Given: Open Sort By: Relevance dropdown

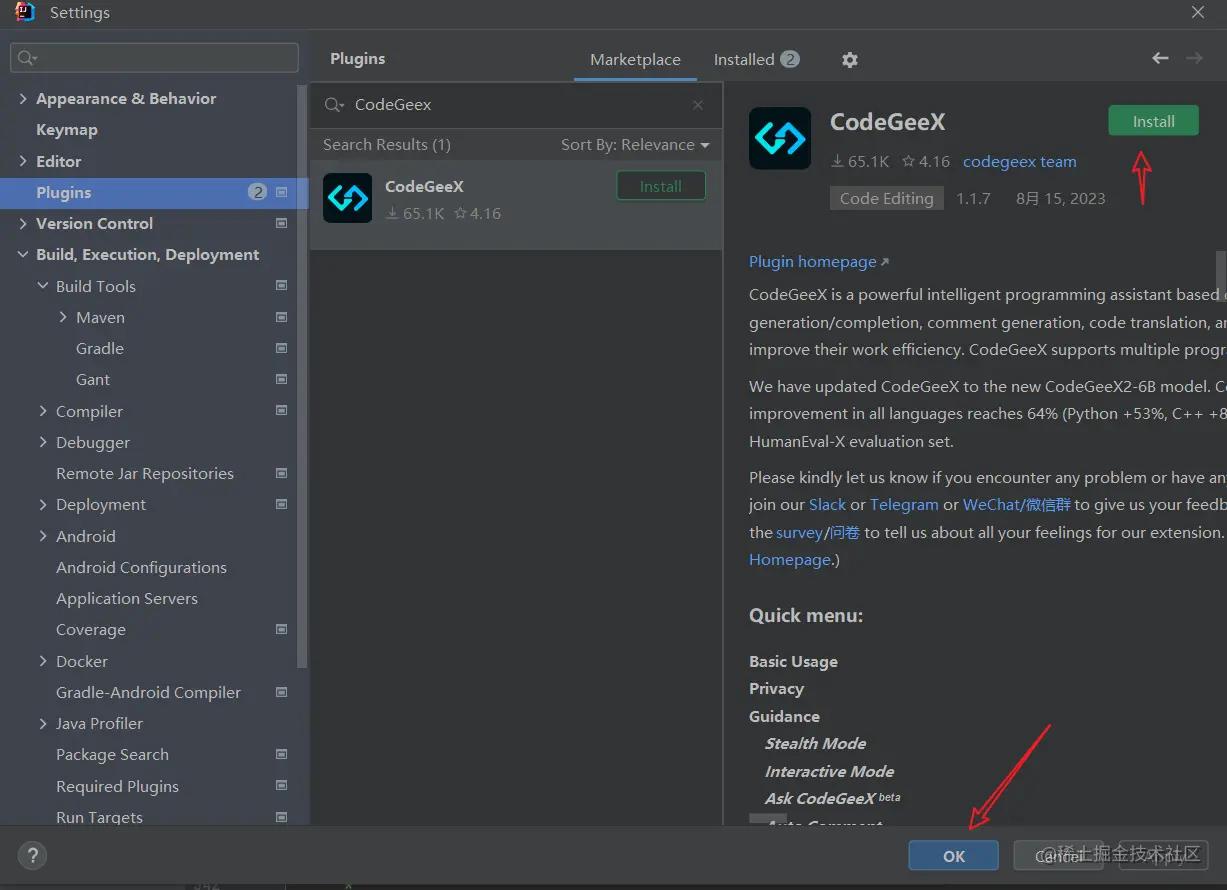Looking at the screenshot, I should pyautogui.click(x=635, y=145).
